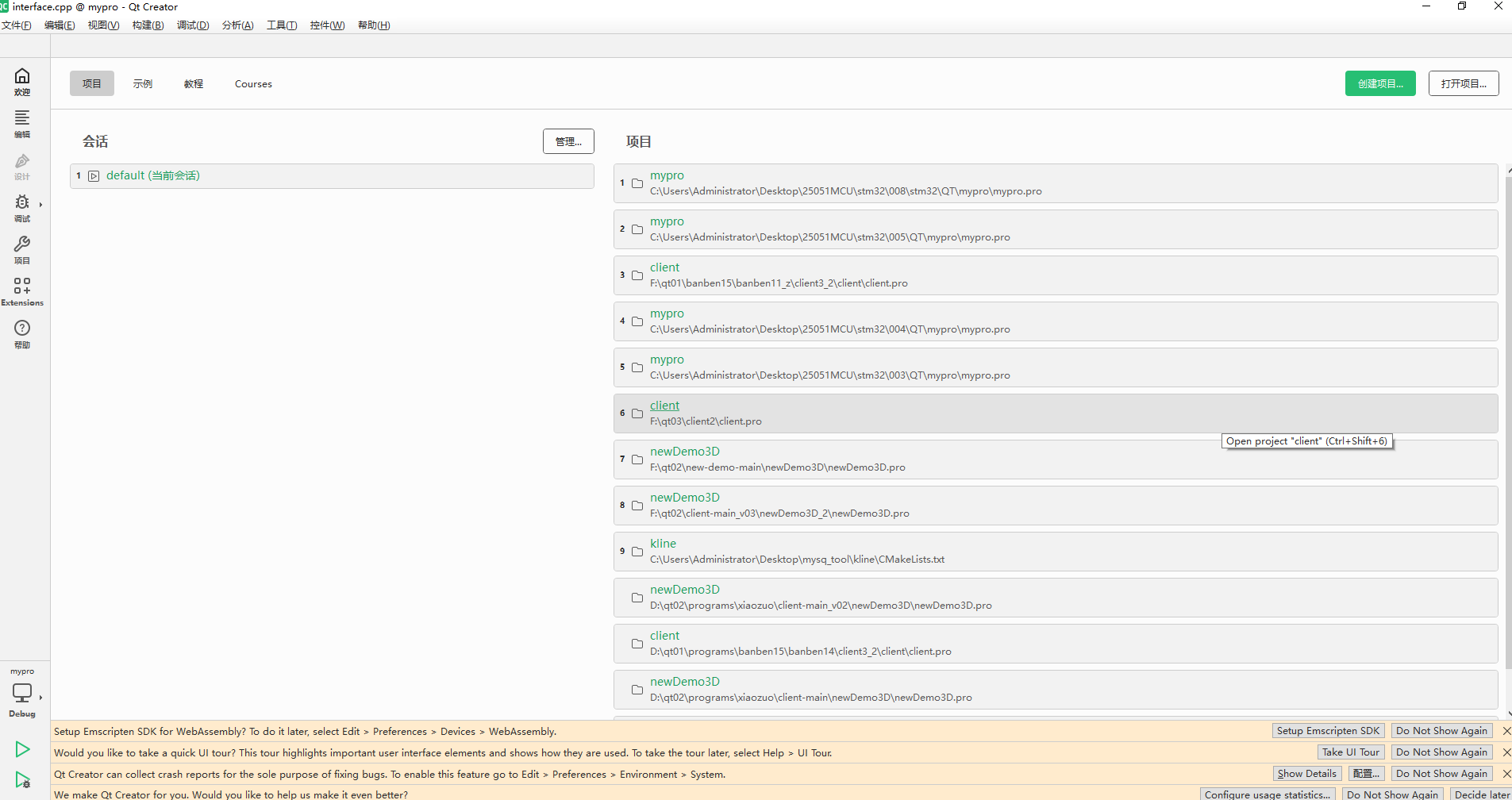Open Extensions mode in sidebar
This screenshot has height=800, width=1512.
pyautogui.click(x=22, y=292)
